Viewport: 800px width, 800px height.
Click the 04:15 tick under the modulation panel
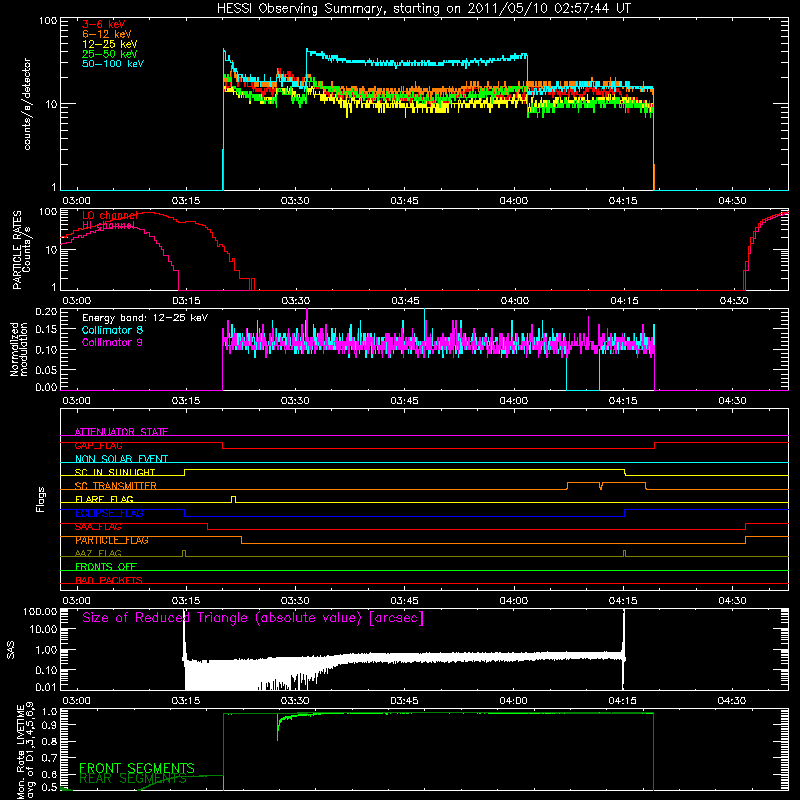(x=623, y=401)
